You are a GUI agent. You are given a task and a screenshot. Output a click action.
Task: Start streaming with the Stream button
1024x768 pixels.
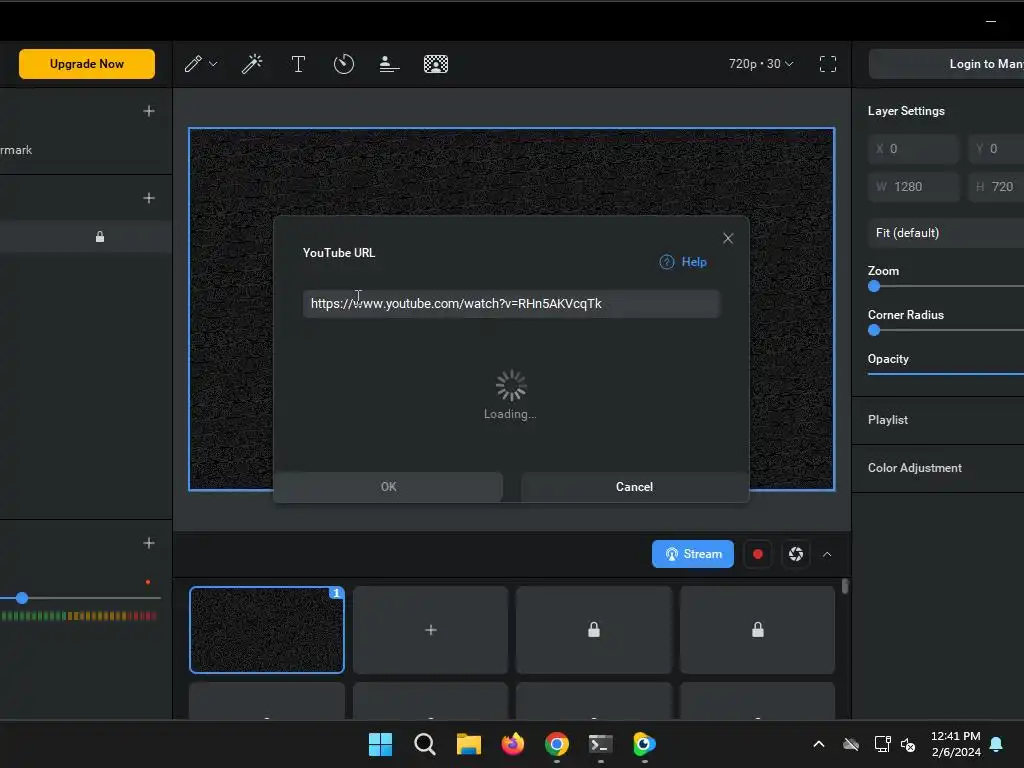(693, 554)
